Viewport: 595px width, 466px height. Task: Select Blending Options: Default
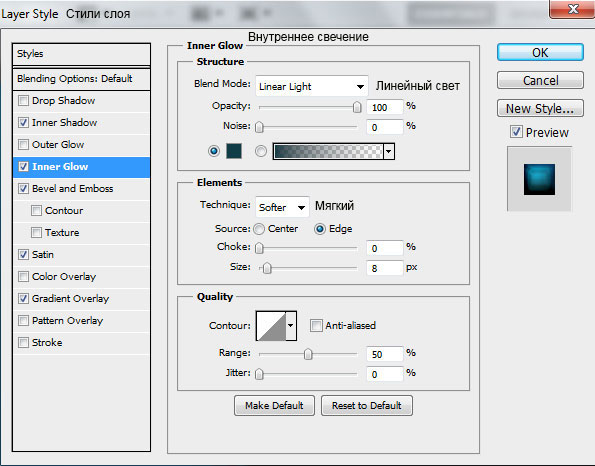(81, 79)
